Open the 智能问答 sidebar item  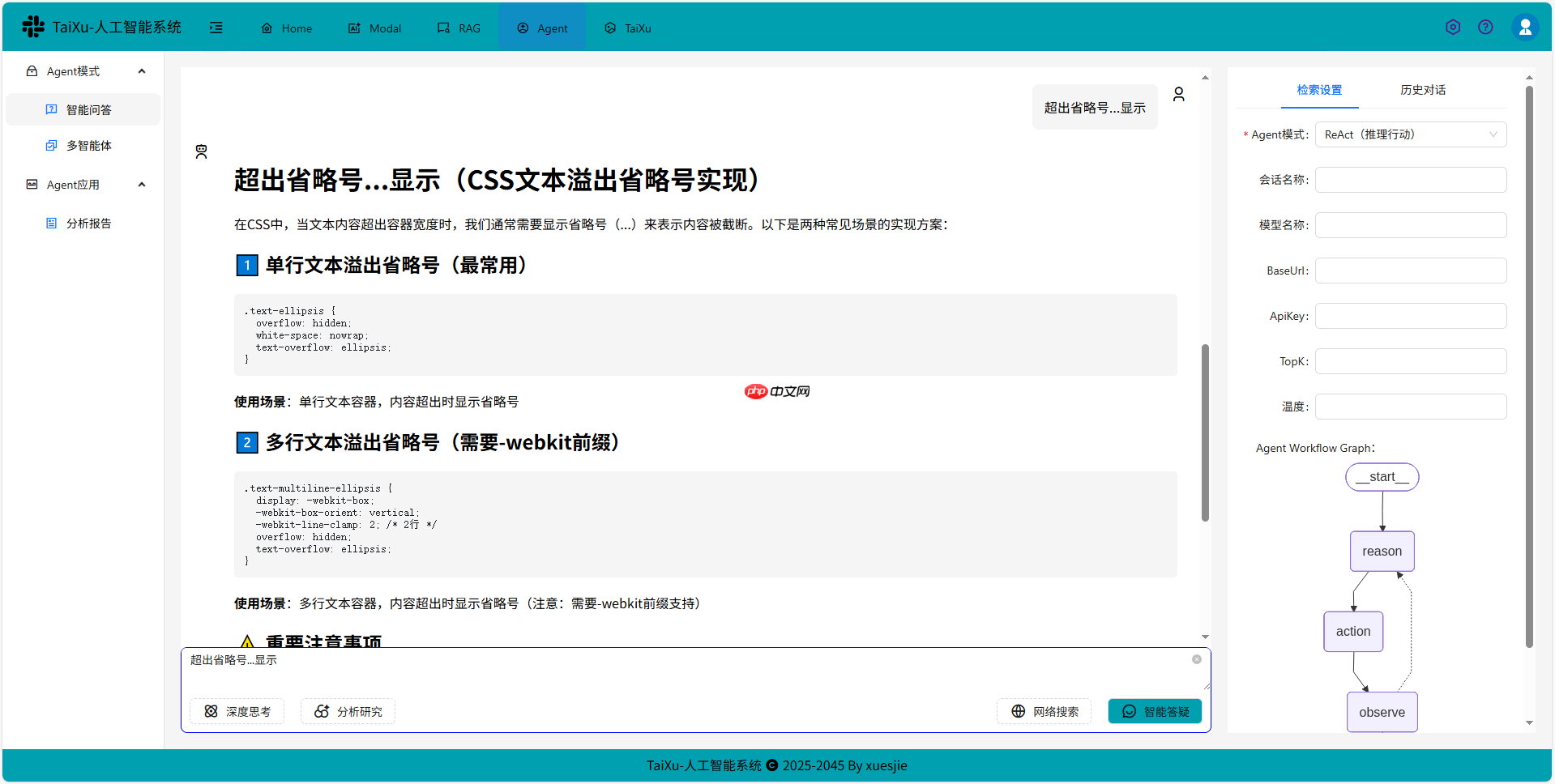pos(91,109)
